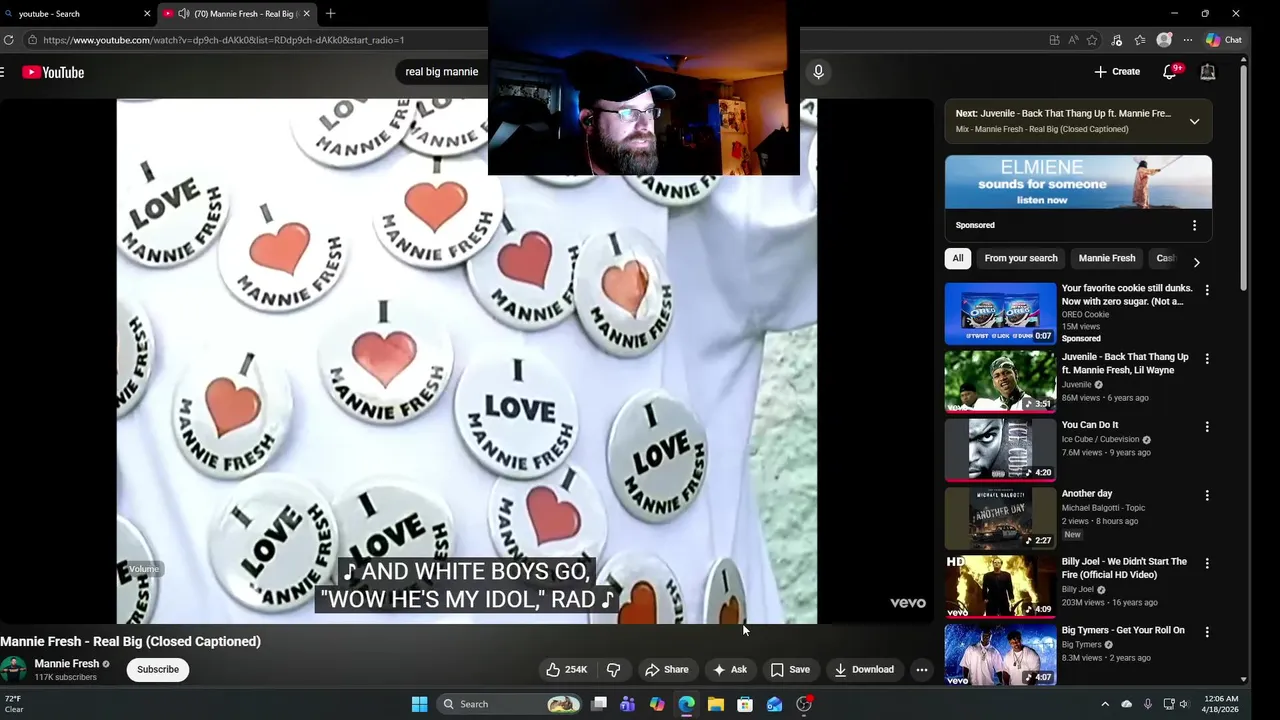Open options for Another day video
This screenshot has height=720, width=1280.
(1207, 495)
